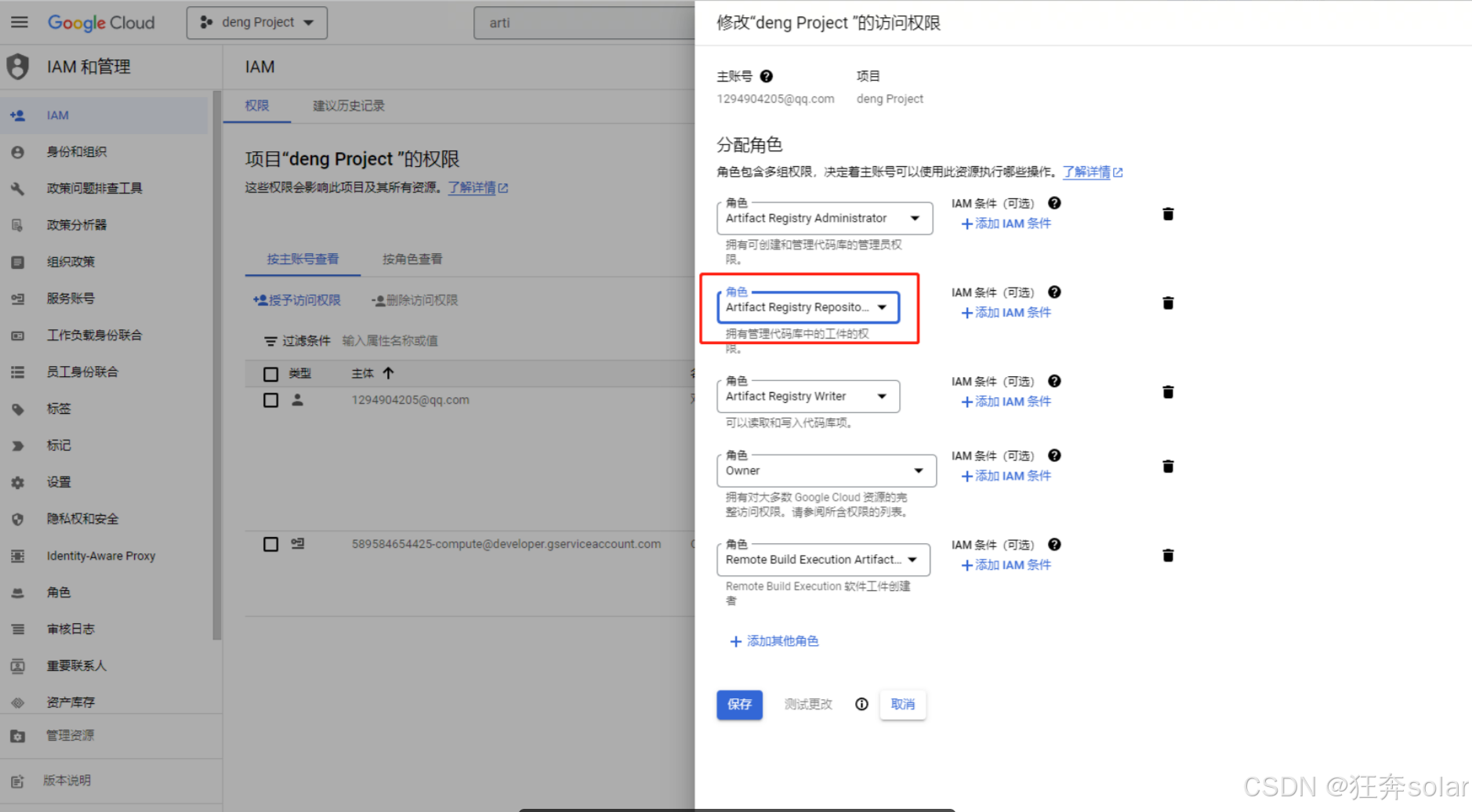
Task: Click the 取消 button
Action: pos(903,704)
